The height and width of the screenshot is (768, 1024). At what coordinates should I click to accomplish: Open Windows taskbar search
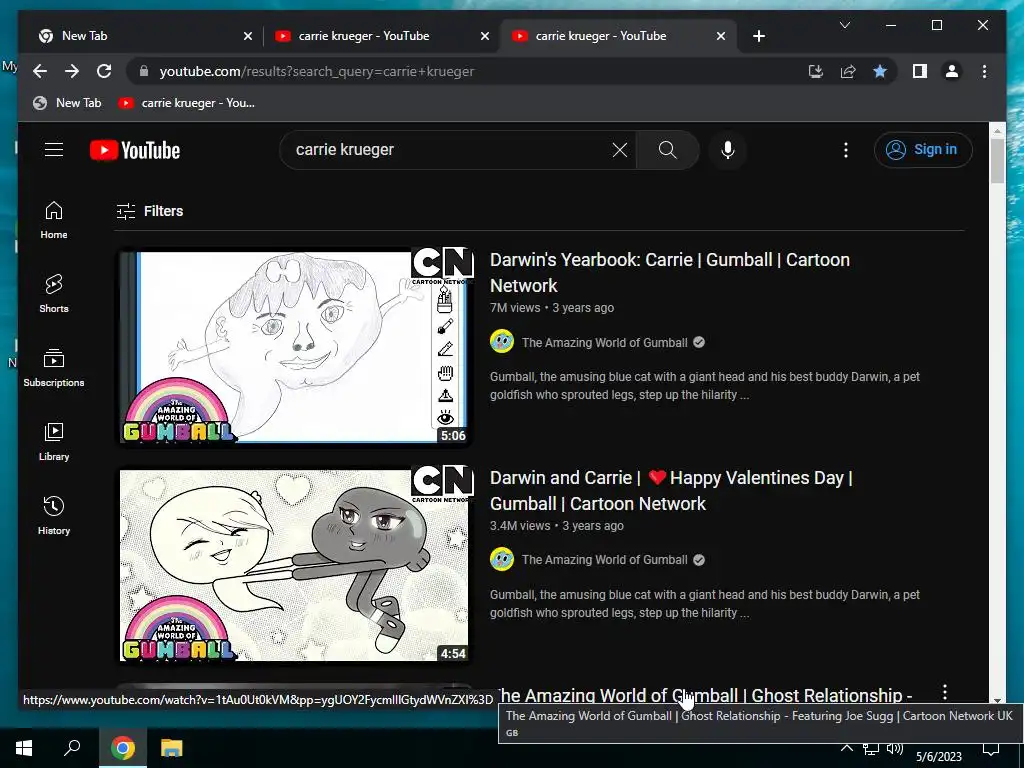72,748
